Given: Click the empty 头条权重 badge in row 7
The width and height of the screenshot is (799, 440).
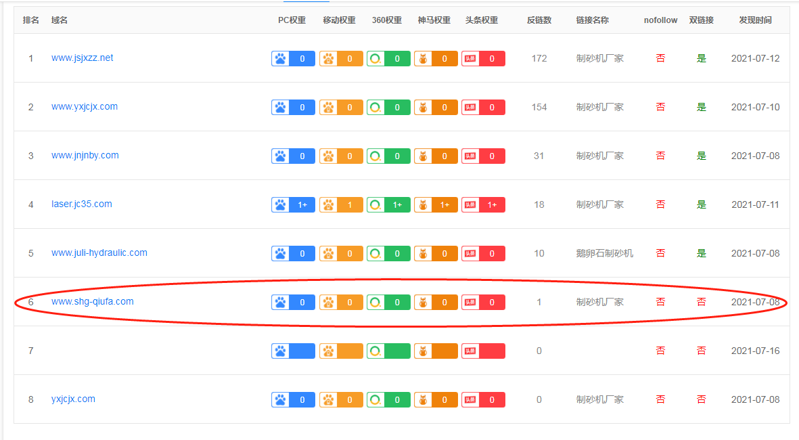Looking at the screenshot, I should click(483, 351).
